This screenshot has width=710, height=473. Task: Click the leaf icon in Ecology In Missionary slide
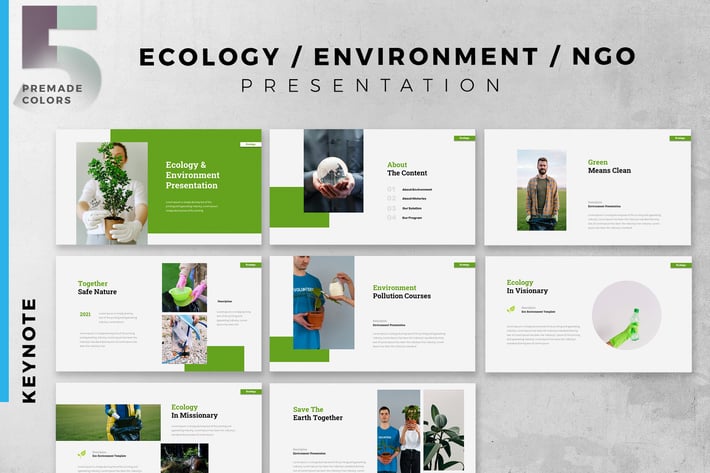(82, 453)
